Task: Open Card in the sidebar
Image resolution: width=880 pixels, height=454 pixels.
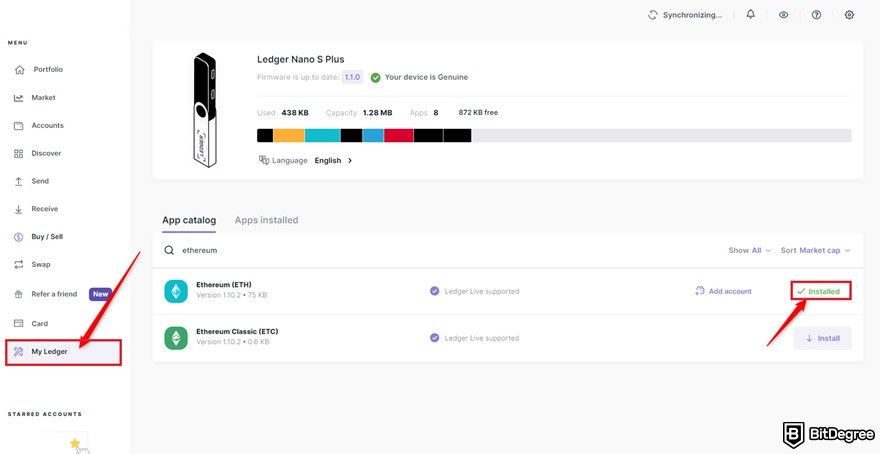Action: point(39,324)
